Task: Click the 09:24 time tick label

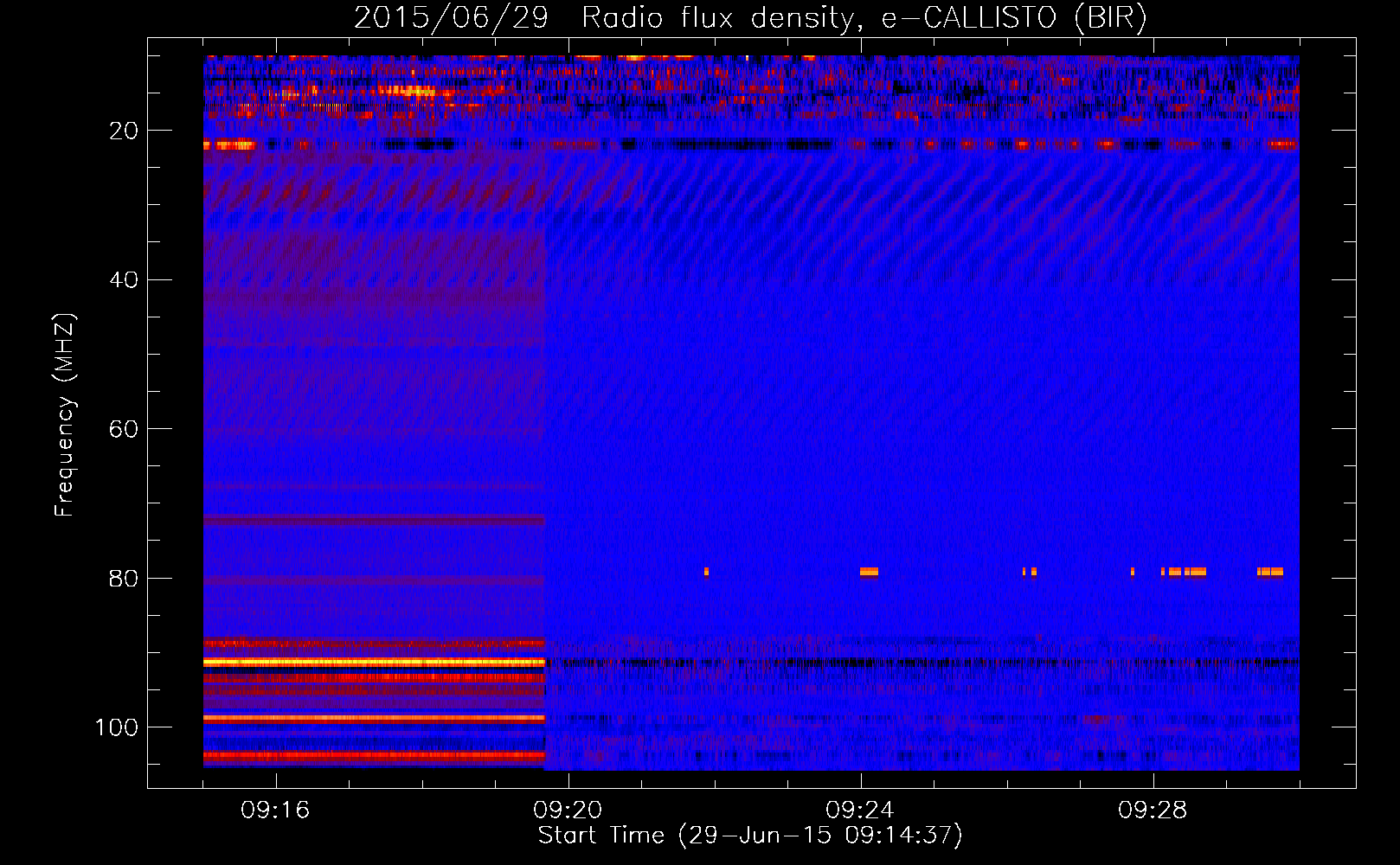Action: tap(860, 811)
